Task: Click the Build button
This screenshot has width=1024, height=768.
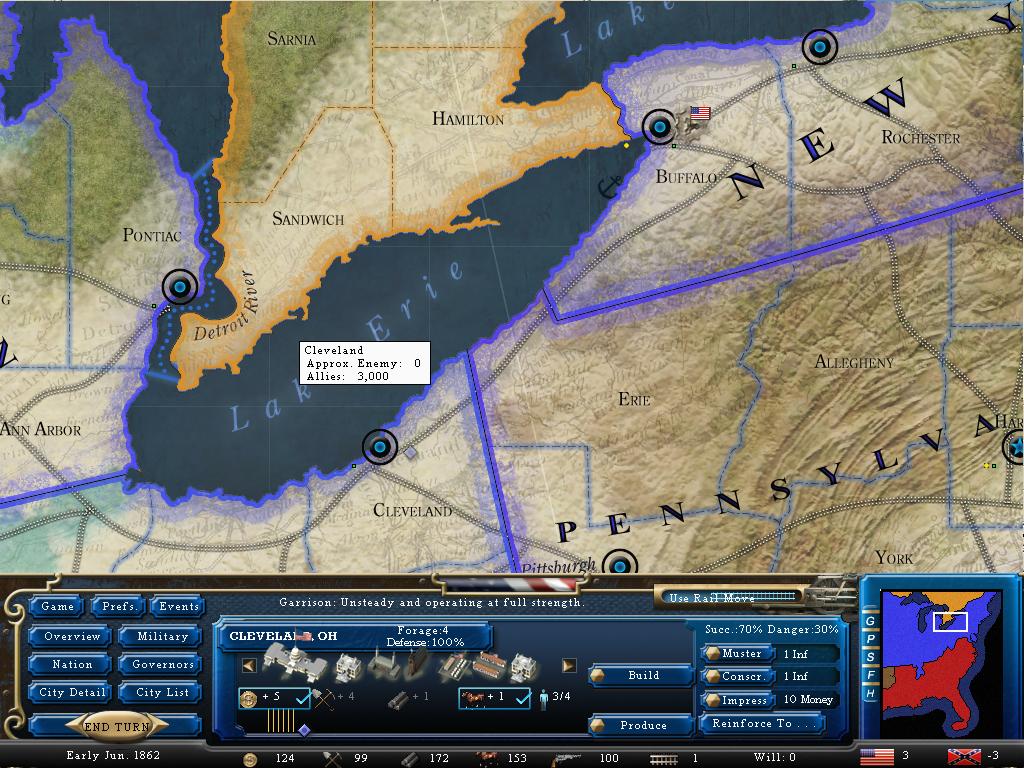Action: point(642,675)
